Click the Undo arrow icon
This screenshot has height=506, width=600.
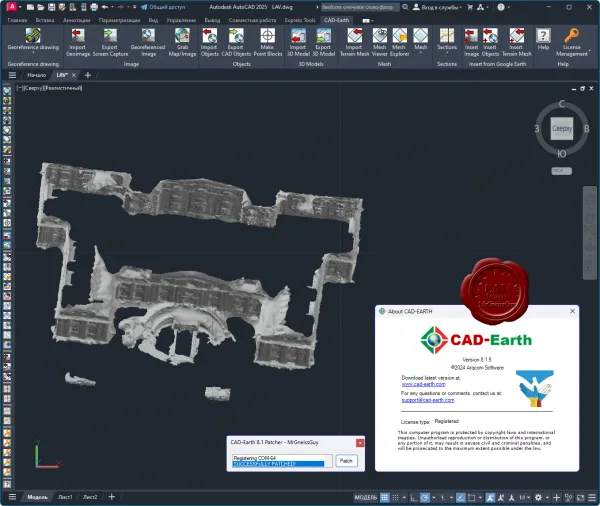point(105,7)
